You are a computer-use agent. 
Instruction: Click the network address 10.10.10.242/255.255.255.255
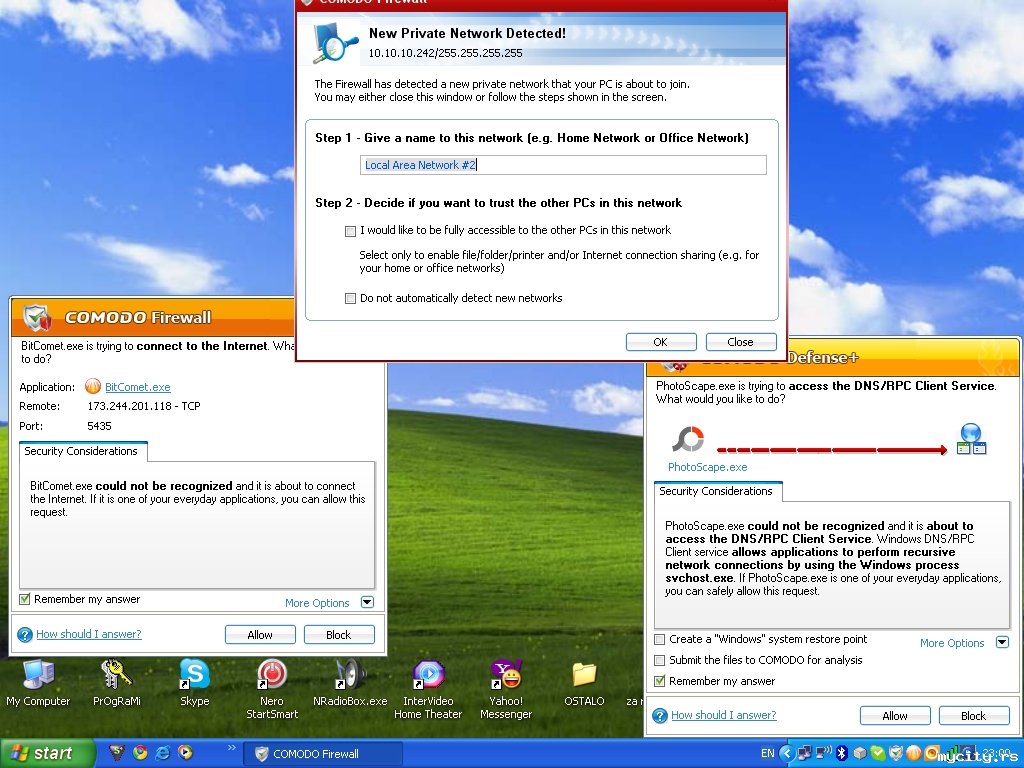(445, 54)
